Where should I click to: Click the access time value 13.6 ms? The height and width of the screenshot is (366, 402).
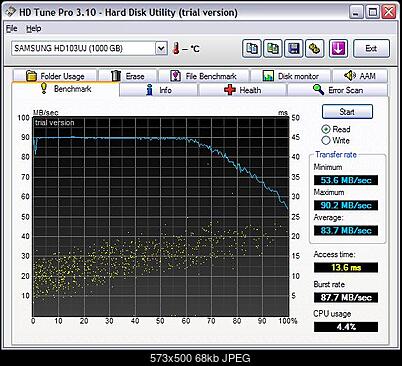tap(346, 267)
